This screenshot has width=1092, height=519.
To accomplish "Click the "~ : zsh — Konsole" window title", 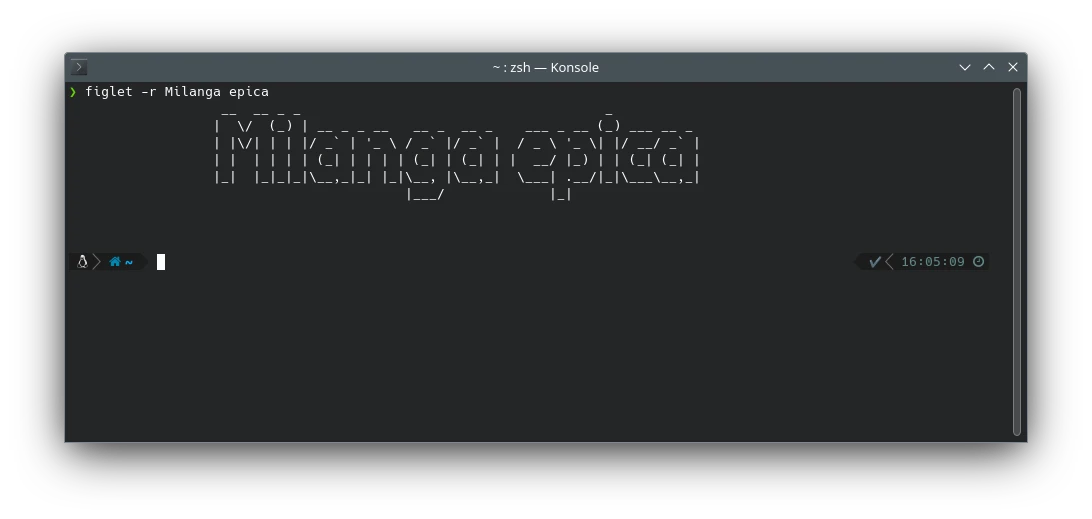I will [545, 67].
